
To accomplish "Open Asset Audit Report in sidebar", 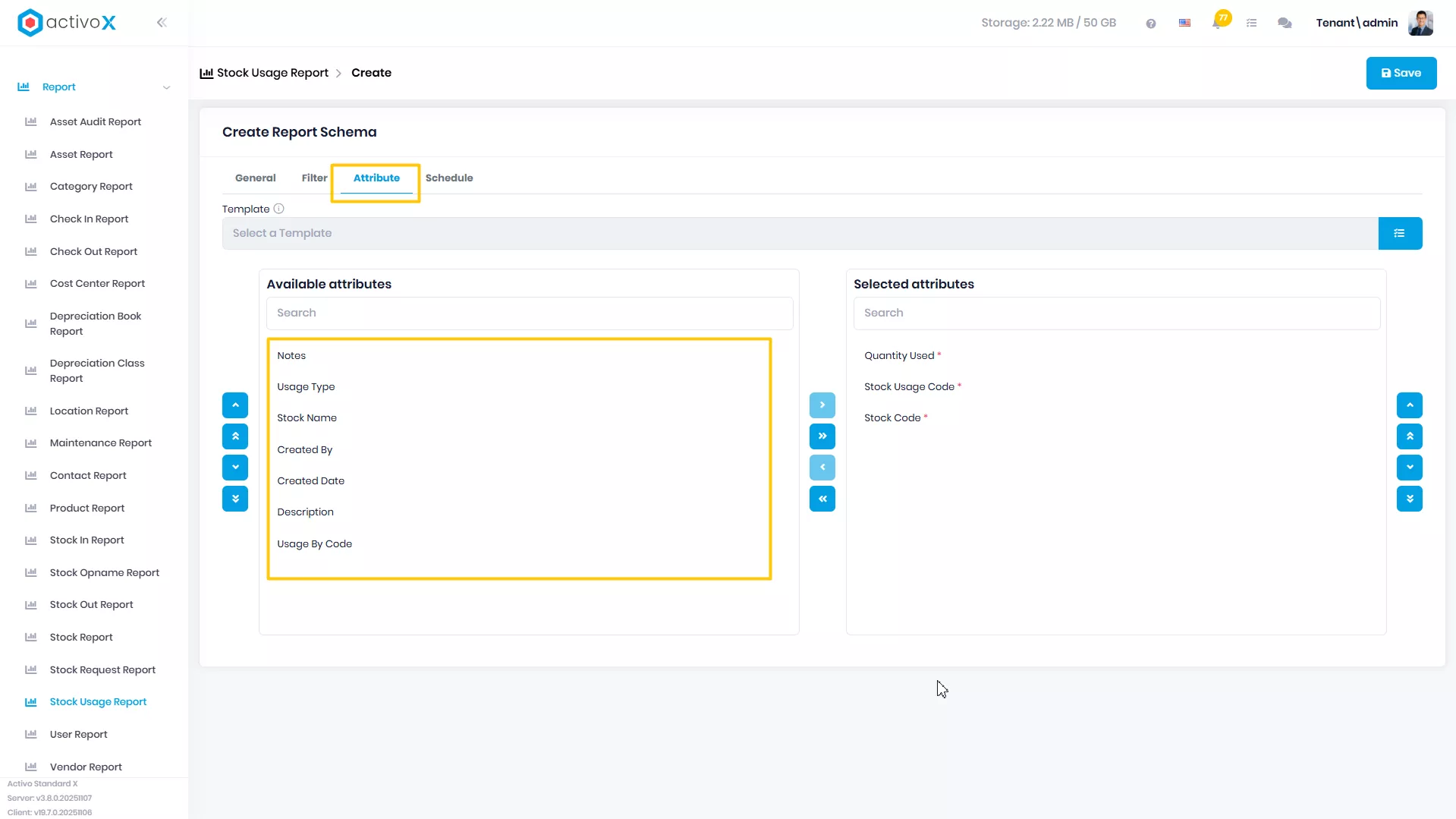I will click(96, 122).
